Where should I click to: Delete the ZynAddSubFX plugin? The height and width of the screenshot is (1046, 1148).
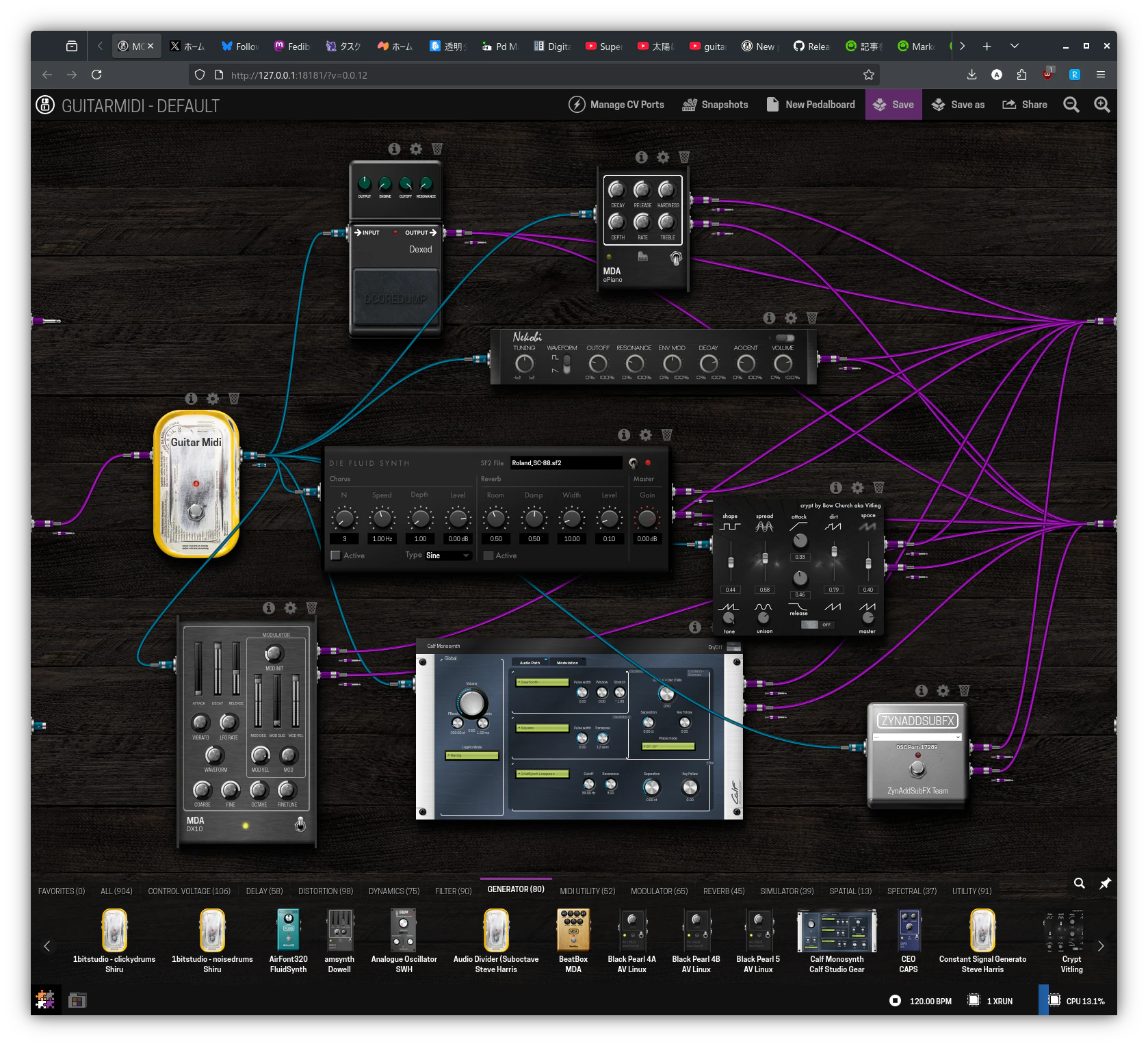tap(965, 690)
